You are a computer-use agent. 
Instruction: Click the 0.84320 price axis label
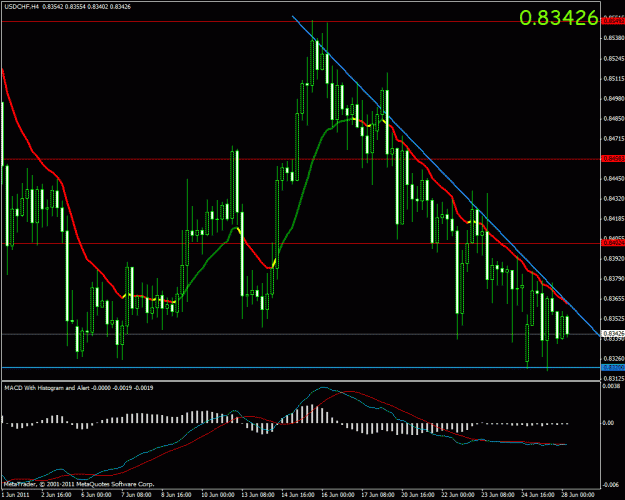(x=613, y=199)
